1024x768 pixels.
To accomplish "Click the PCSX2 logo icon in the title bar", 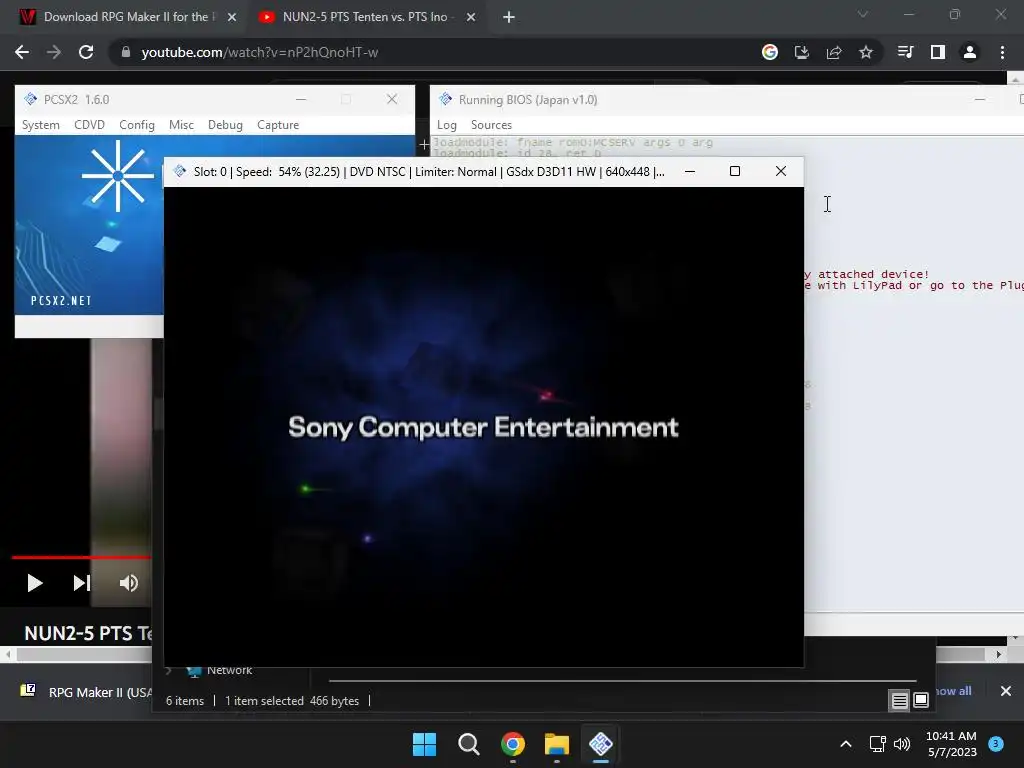I will (x=30, y=99).
